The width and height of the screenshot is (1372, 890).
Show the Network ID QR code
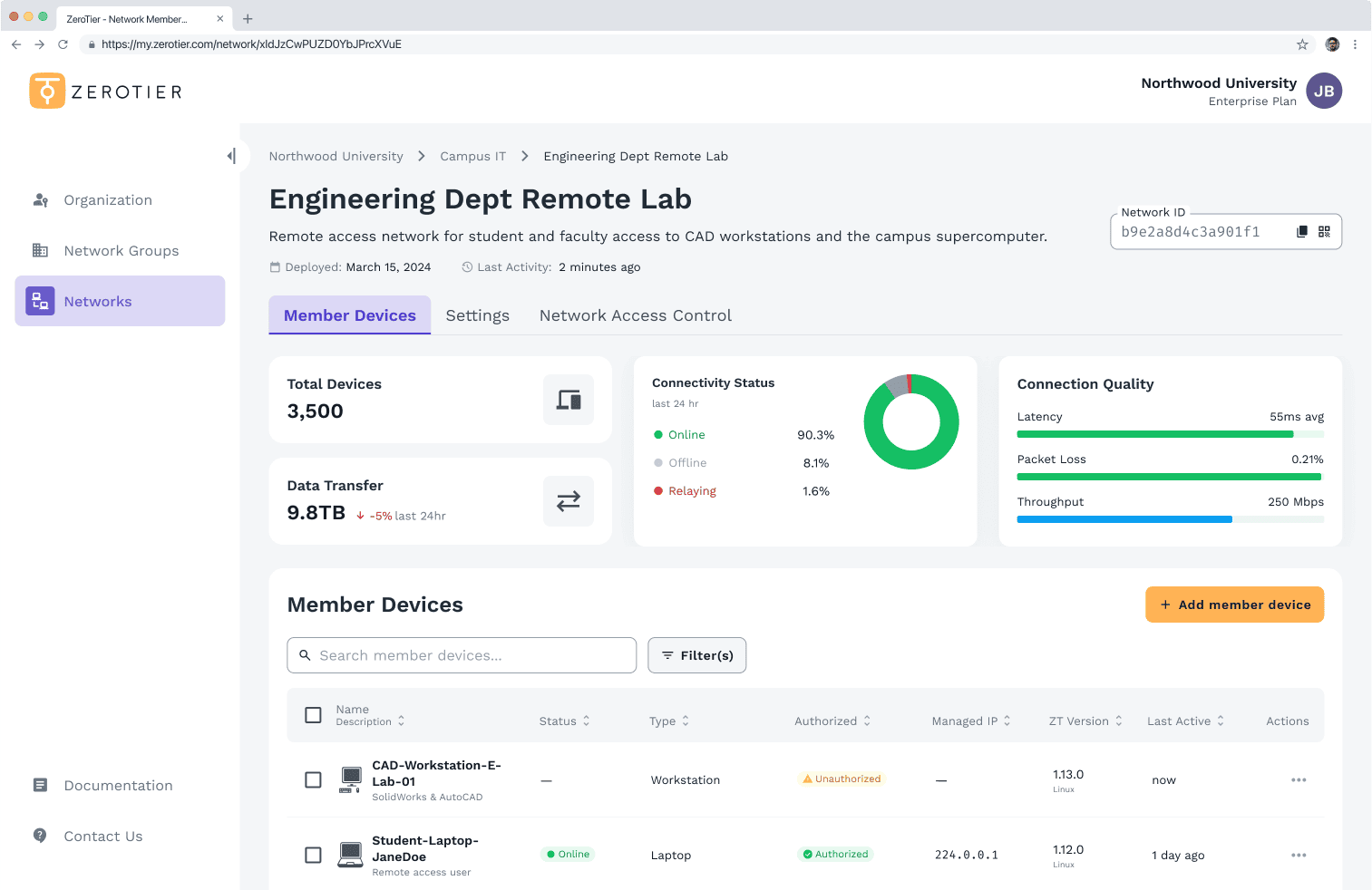pyautogui.click(x=1324, y=232)
